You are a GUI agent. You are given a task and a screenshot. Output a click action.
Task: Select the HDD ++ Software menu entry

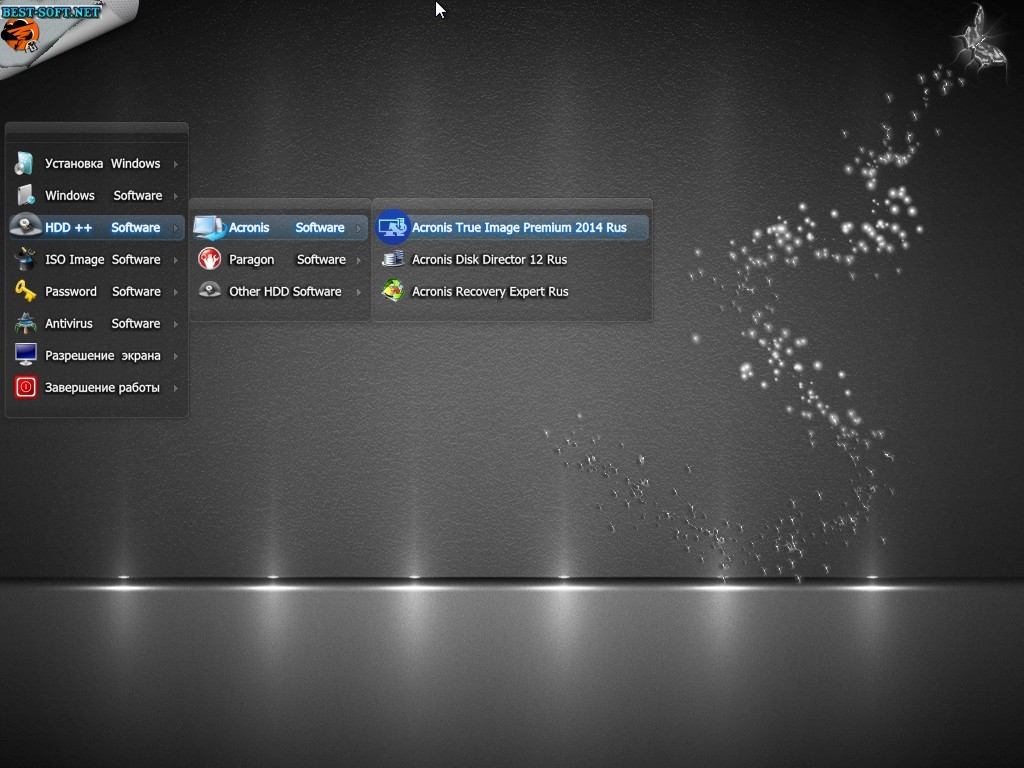97,227
